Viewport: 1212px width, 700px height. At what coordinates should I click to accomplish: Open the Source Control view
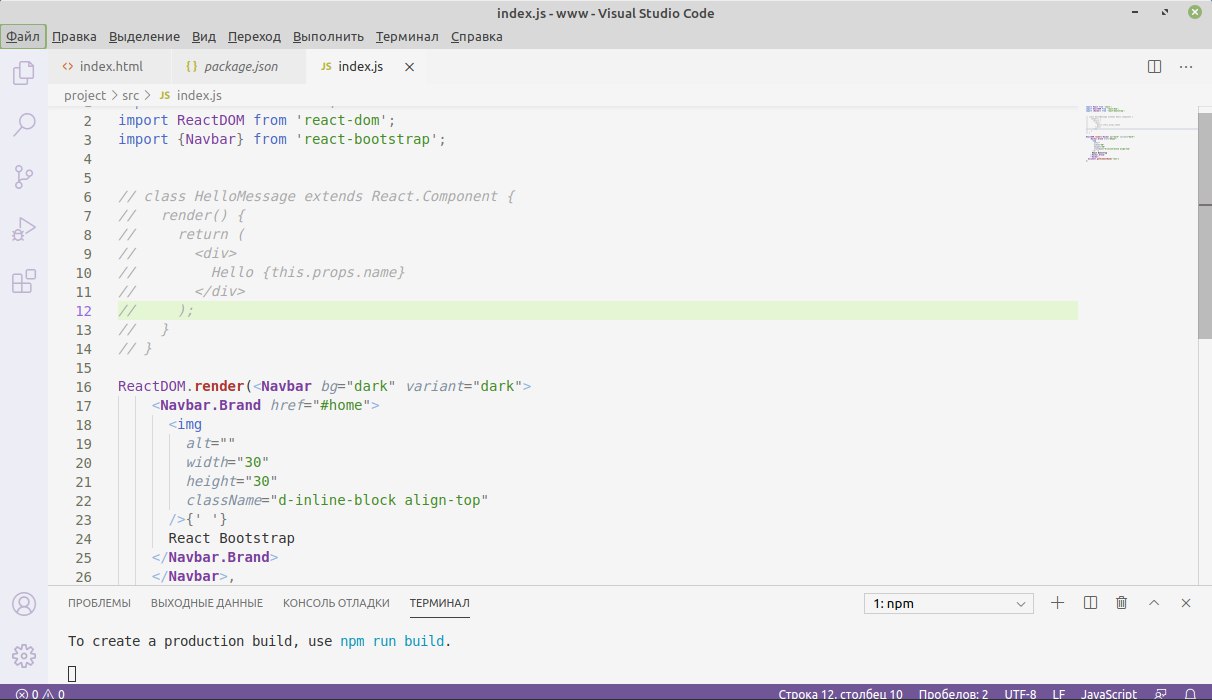pos(23,178)
